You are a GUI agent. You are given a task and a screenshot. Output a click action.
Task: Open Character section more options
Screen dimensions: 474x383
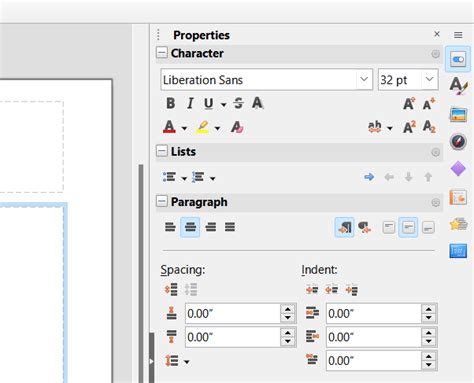coord(435,54)
